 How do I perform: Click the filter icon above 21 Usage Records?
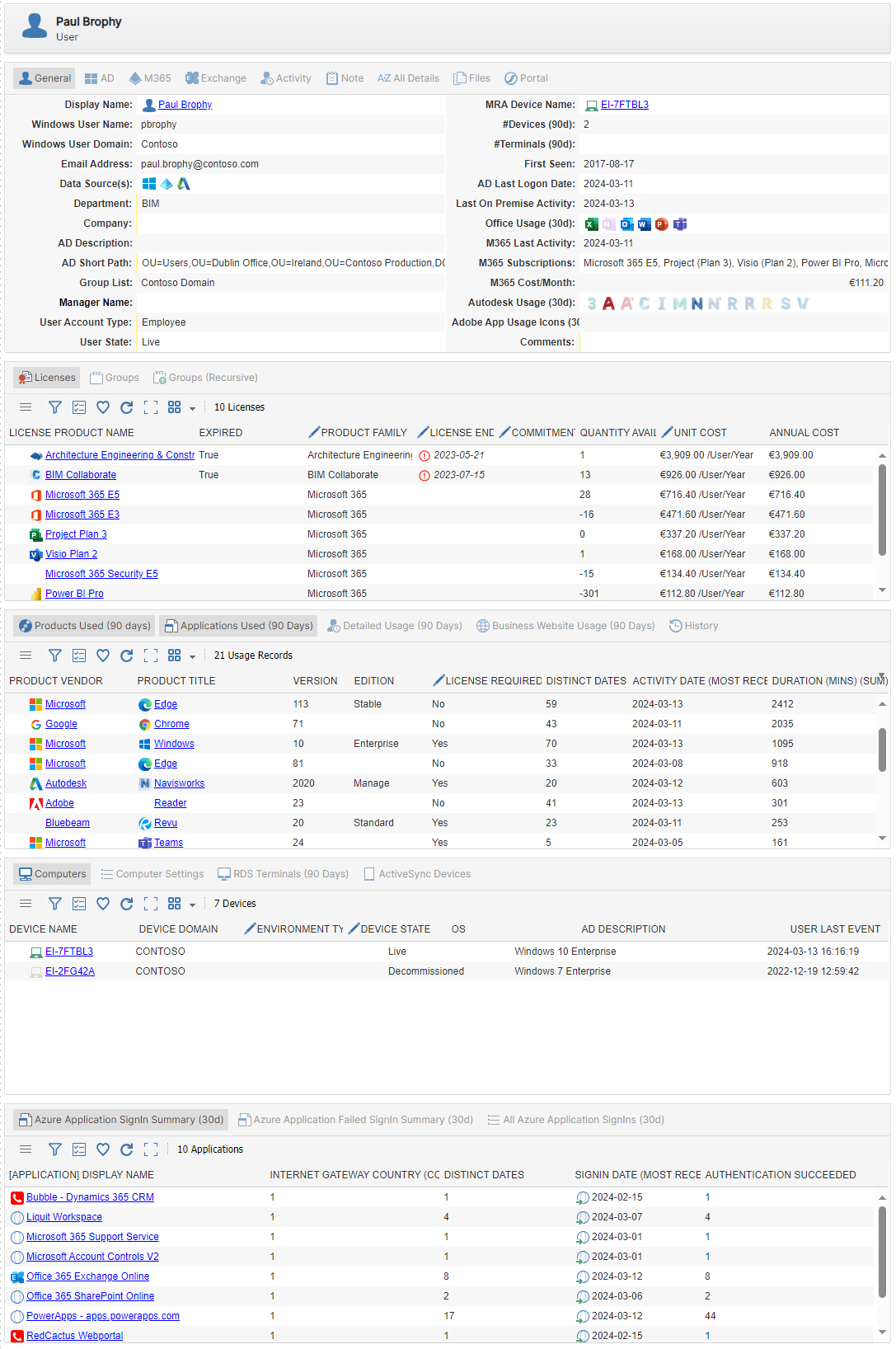click(x=55, y=656)
